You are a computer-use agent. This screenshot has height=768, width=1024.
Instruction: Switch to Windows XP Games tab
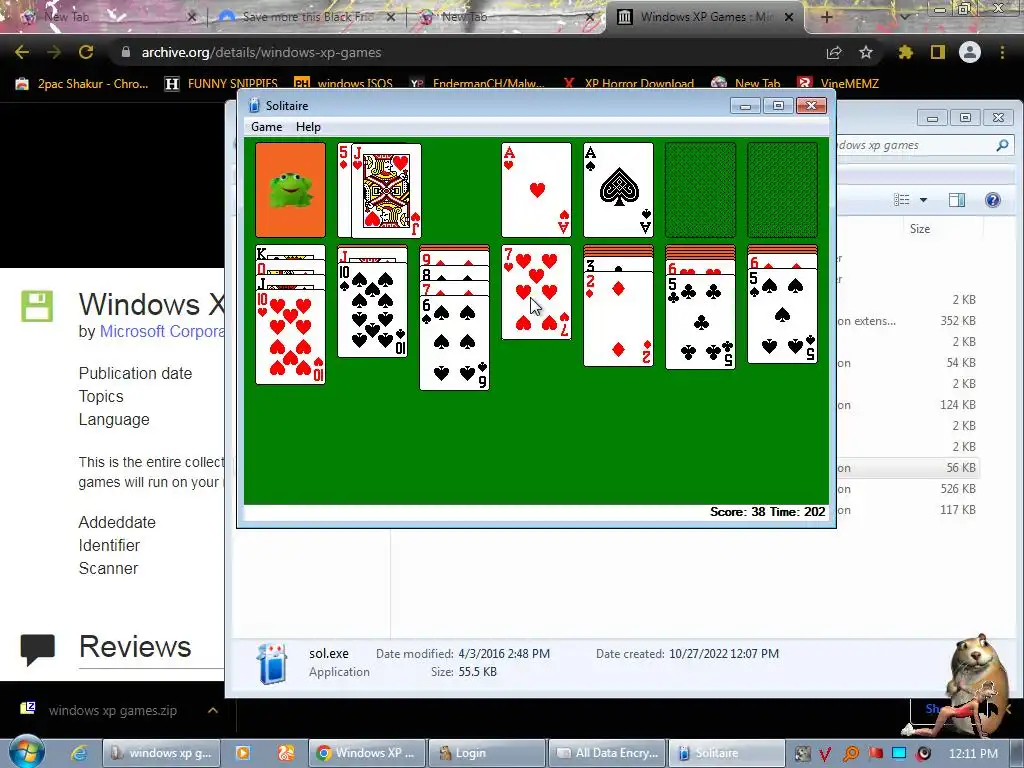pos(705,17)
